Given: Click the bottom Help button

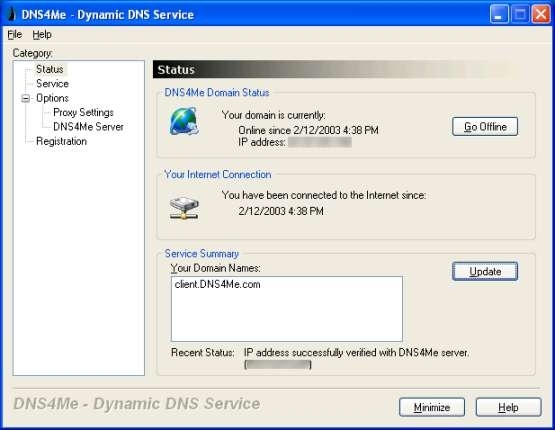Looking at the screenshot, I should point(508,407).
